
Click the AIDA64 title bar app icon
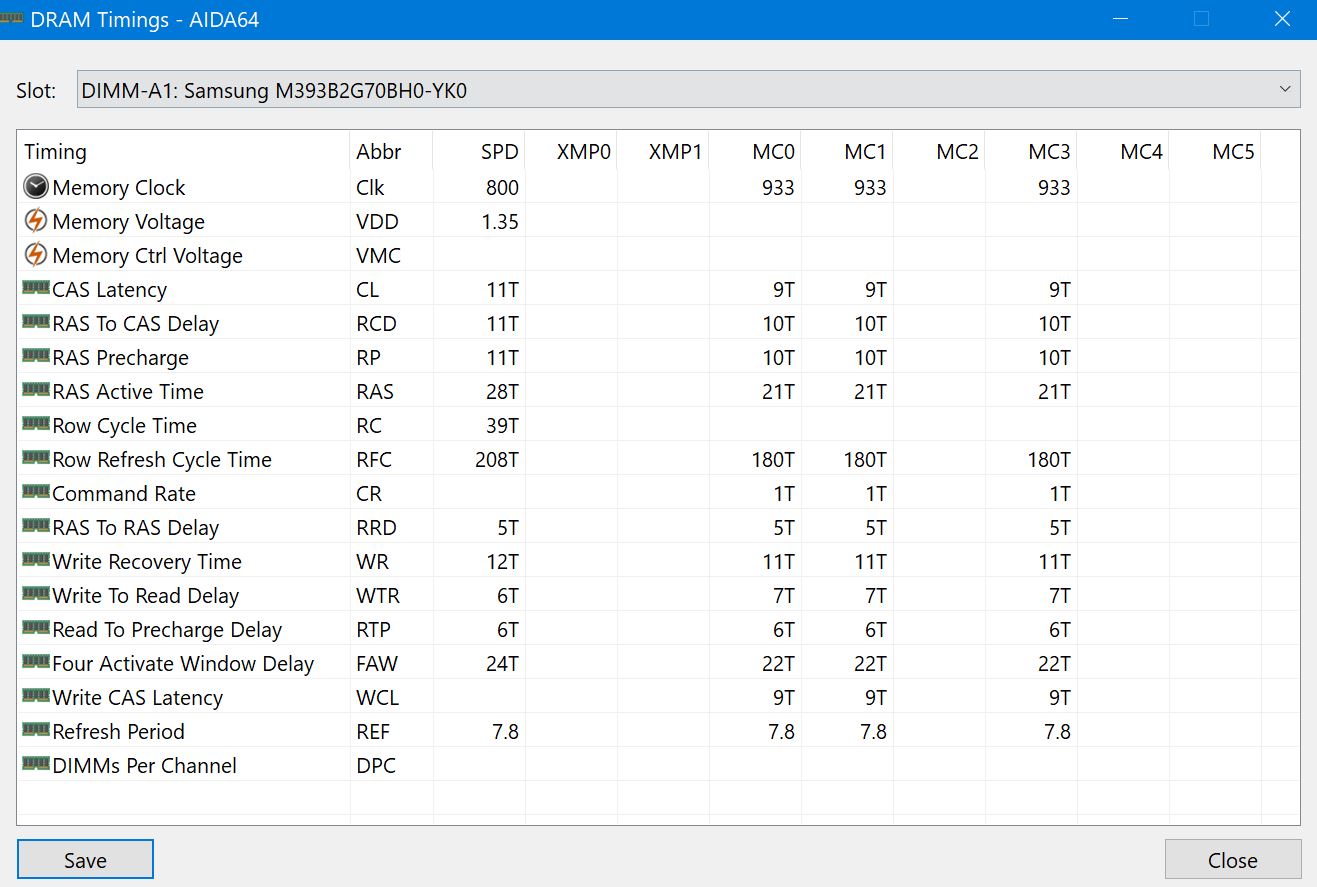coord(12,19)
